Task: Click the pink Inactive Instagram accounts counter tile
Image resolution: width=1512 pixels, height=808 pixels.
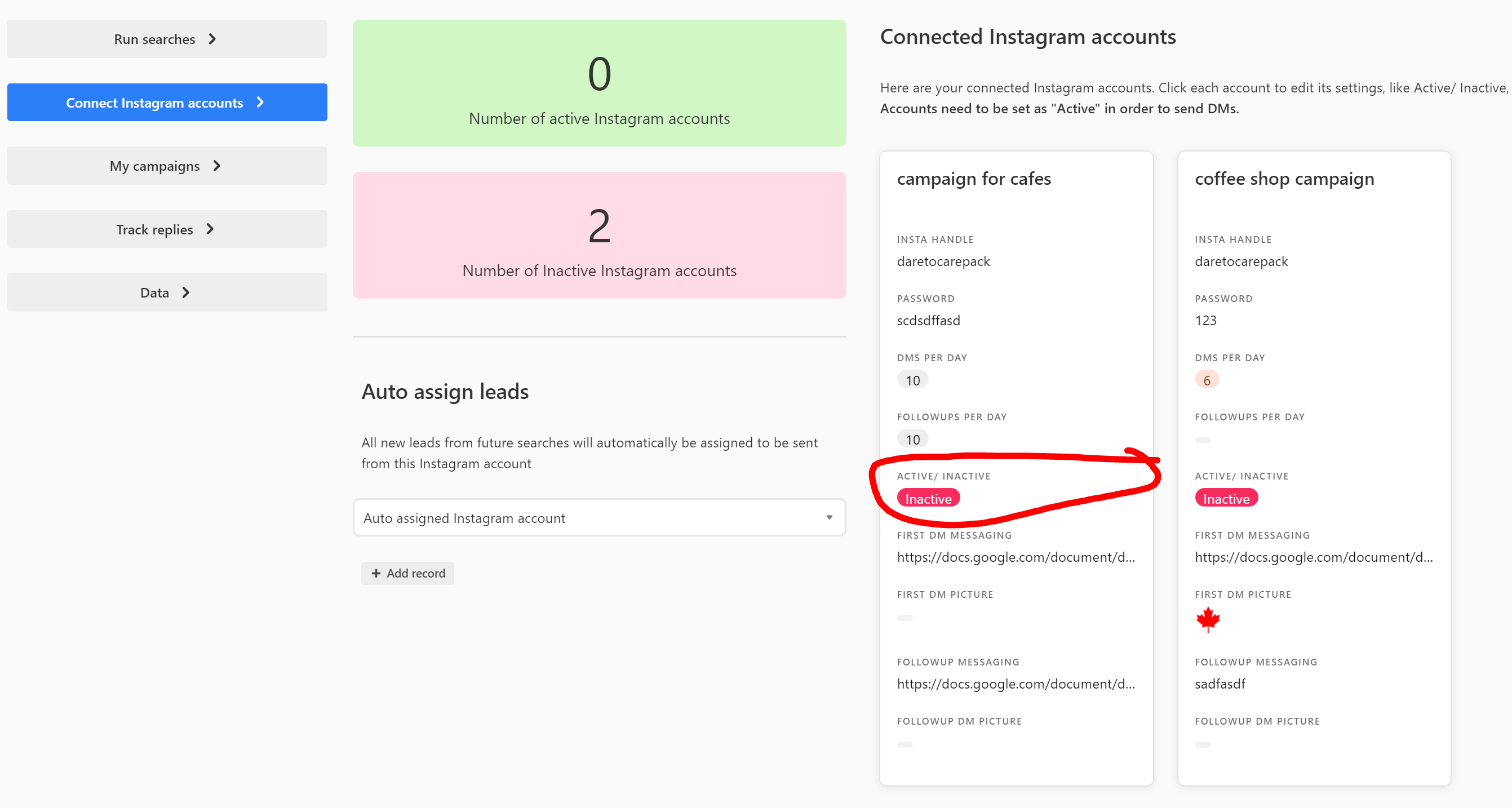Action: coord(598,236)
